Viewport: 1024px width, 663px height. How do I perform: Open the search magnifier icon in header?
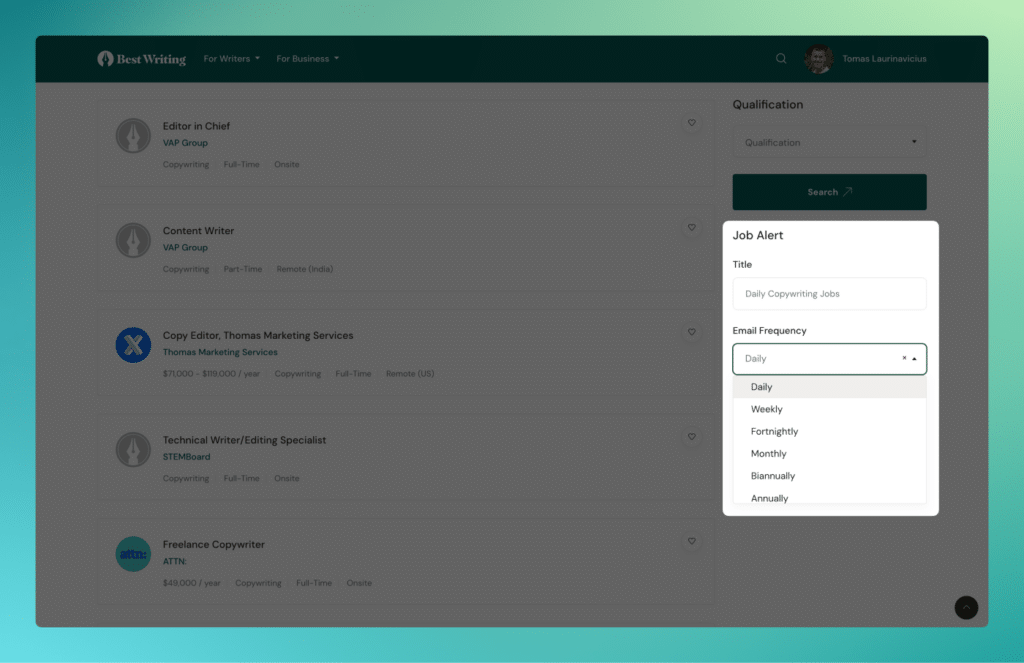click(781, 59)
